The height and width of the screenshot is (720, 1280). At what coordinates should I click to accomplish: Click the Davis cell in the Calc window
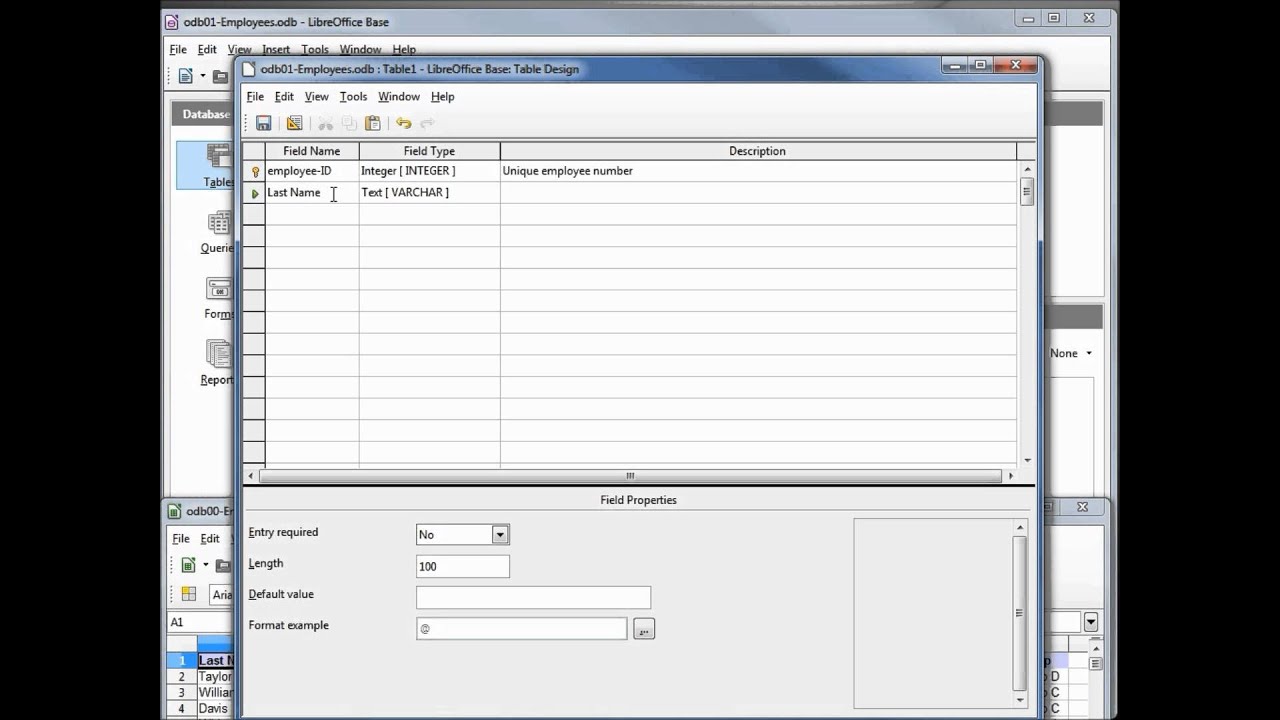[x=215, y=709]
